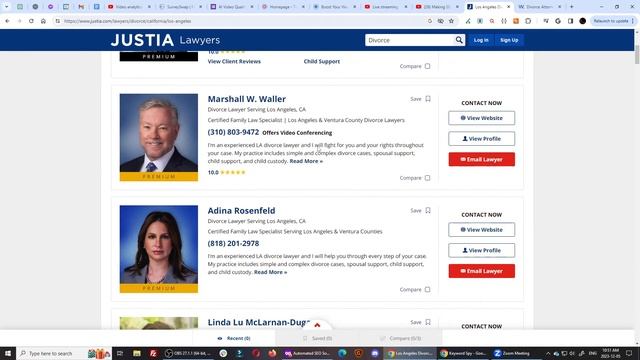This screenshot has height=360, width=640.
Task: Open Marshall W. Waller name link
Action: click(247, 99)
